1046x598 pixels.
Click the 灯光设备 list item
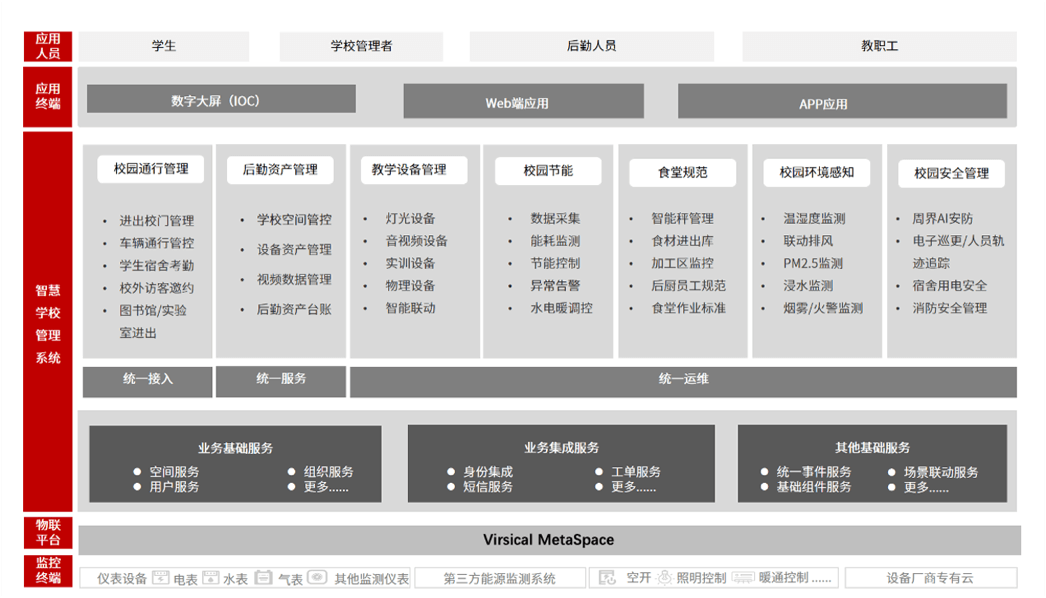click(x=410, y=219)
